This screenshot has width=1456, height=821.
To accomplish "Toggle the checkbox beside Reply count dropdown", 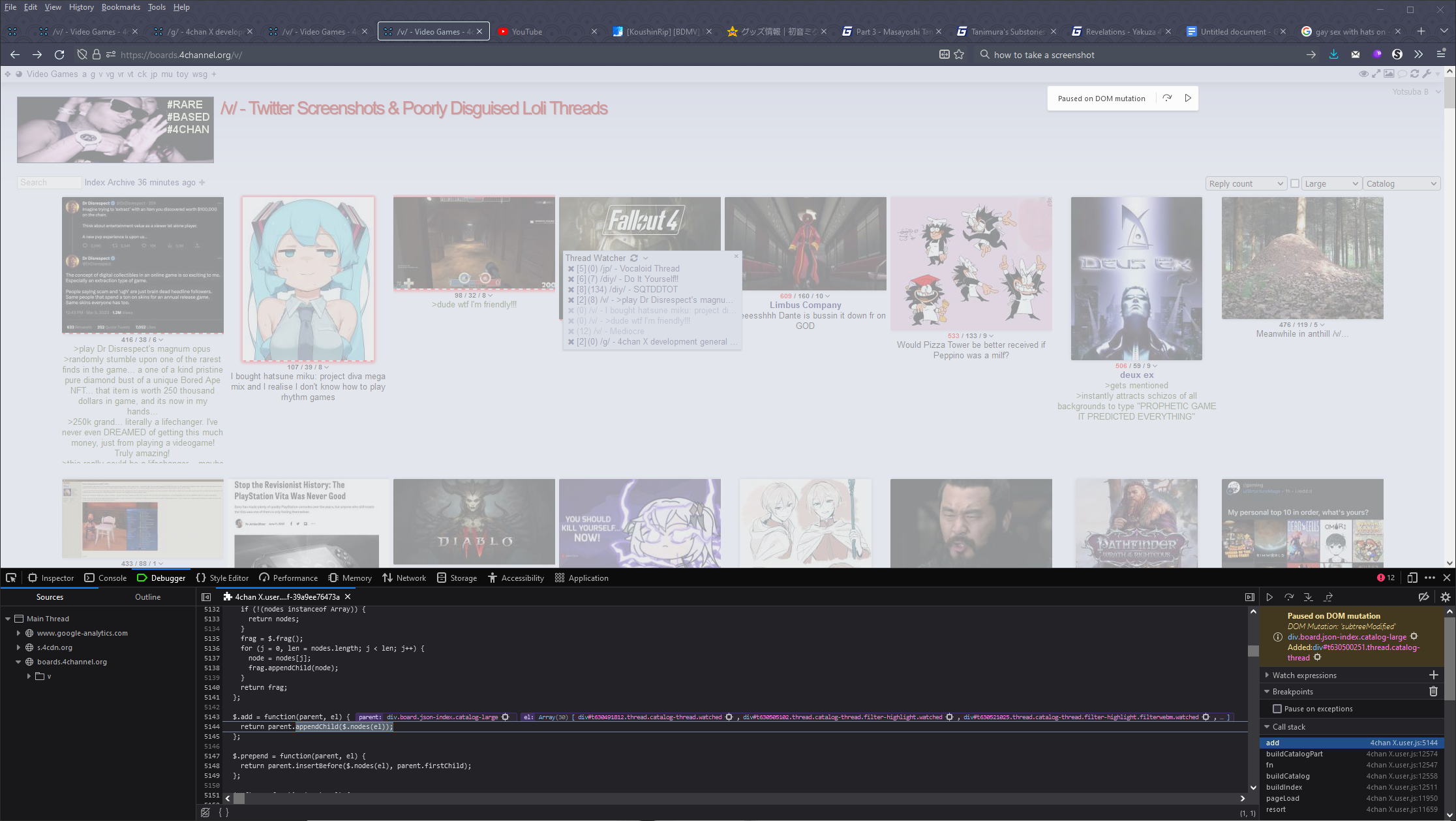I will 1294,183.
